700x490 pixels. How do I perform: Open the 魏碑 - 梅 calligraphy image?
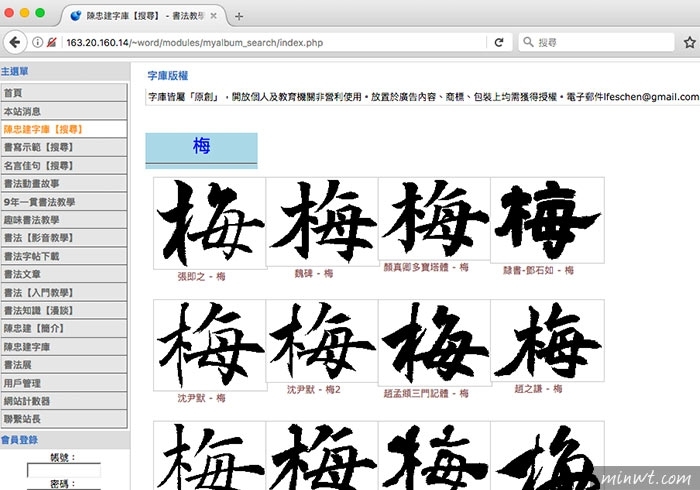321,222
